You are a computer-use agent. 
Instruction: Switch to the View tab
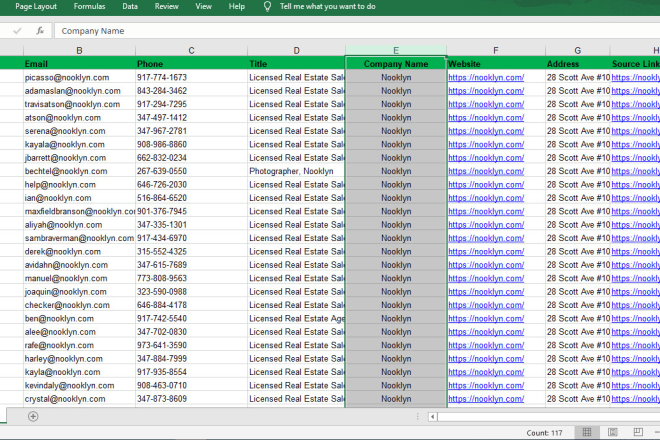pos(203,6)
